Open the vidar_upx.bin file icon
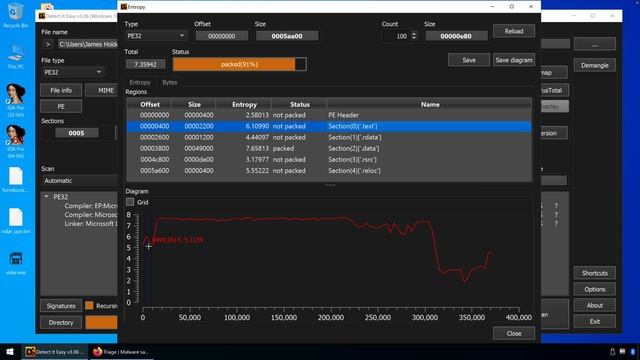The width and height of the screenshot is (640, 360). pyautogui.click(x=16, y=221)
